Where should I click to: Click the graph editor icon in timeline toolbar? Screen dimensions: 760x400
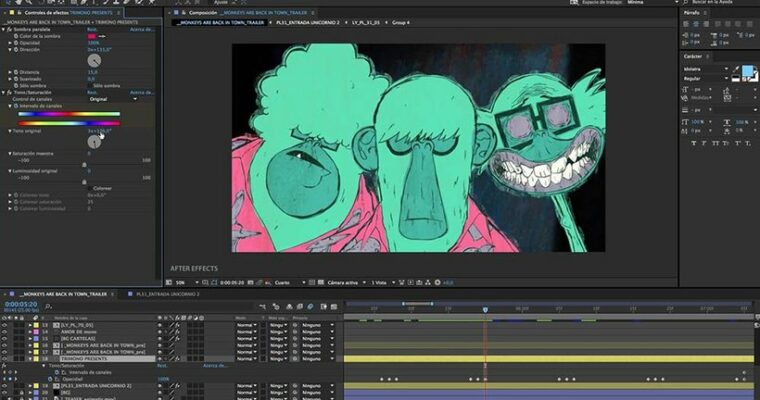(x=334, y=306)
